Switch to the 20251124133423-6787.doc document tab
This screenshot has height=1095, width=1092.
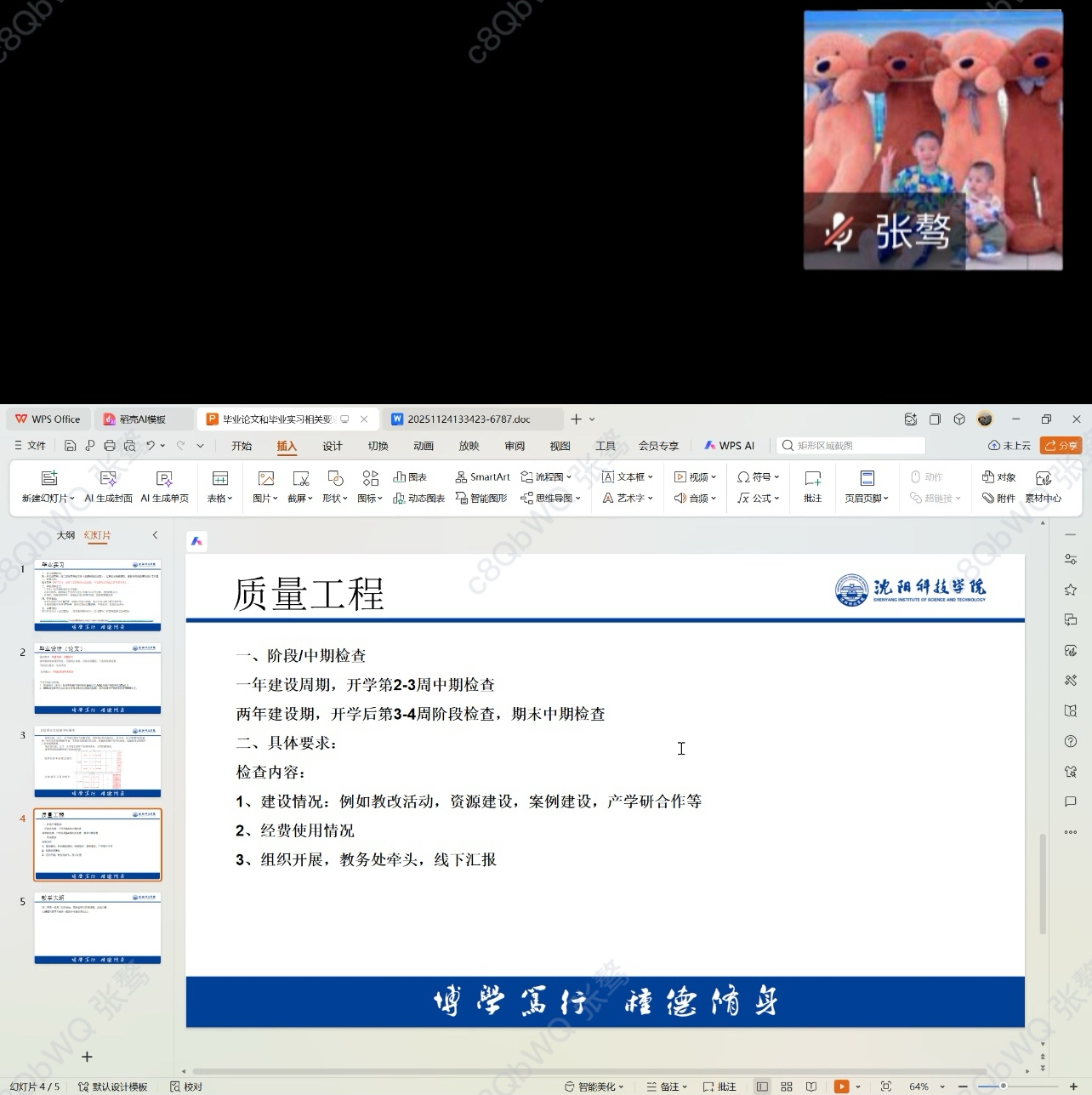(x=469, y=419)
